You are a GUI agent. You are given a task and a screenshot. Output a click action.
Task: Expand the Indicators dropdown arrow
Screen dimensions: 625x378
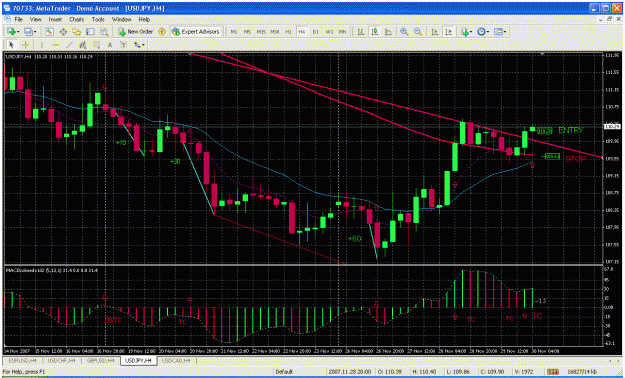point(471,32)
